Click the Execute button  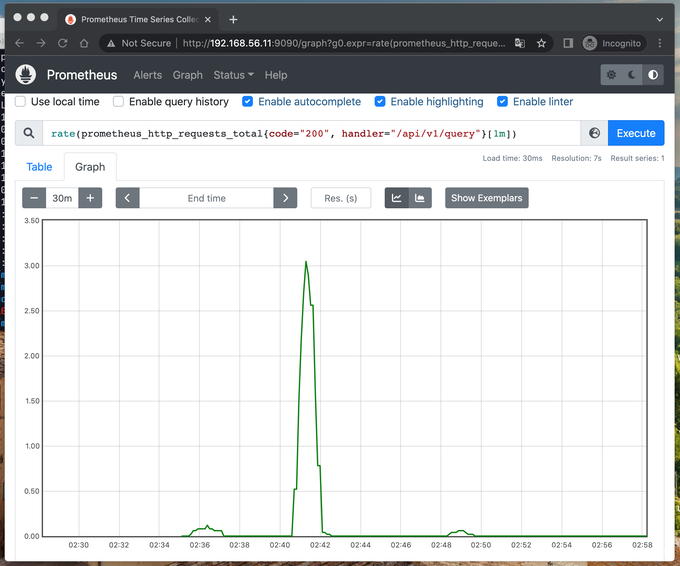[636, 133]
